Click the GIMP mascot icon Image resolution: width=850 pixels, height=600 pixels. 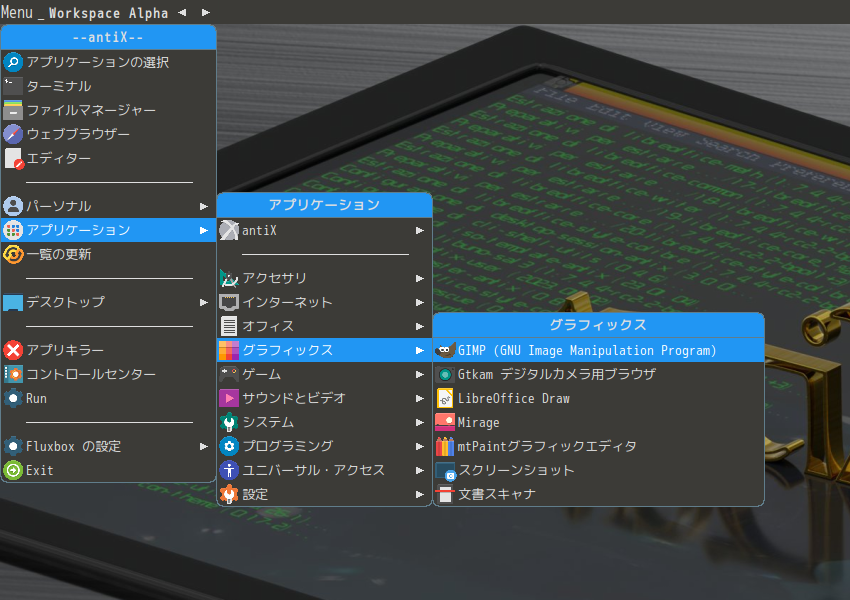(445, 350)
